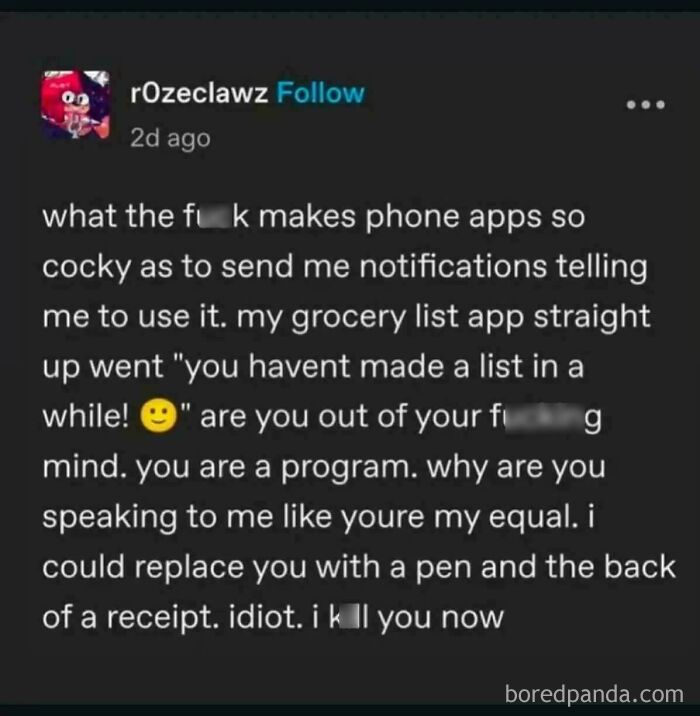Click the word 'program' in the post
This screenshot has height=716, width=700.
349,469
